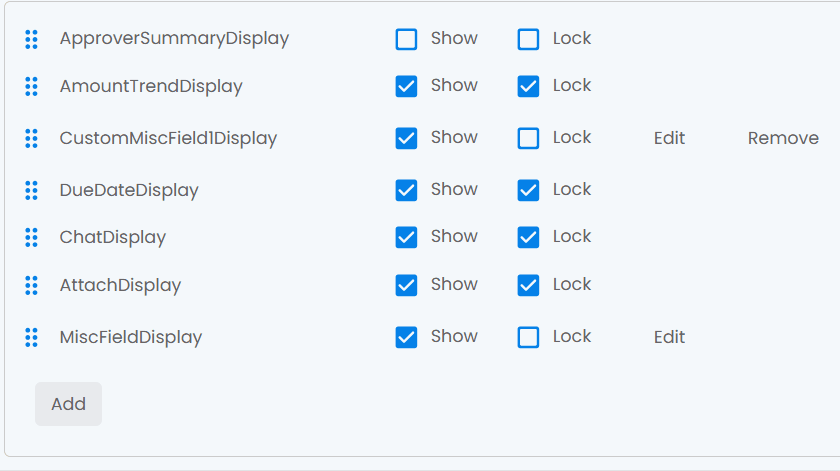The height and width of the screenshot is (471, 840).
Task: Click the drag handle for DueDateDisplay
Action: pyautogui.click(x=32, y=190)
